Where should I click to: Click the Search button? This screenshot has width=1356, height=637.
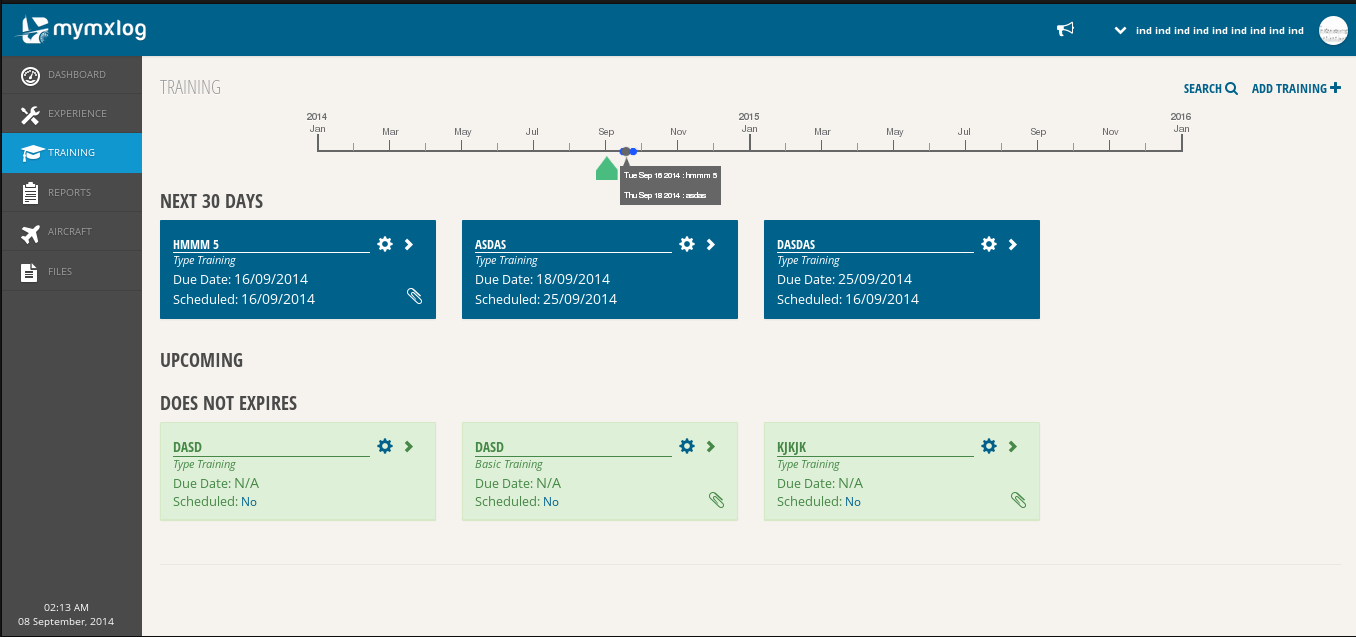1210,89
